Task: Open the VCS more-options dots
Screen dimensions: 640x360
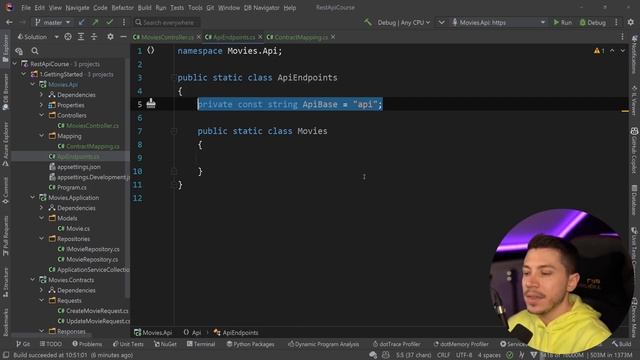Action: pos(124,22)
